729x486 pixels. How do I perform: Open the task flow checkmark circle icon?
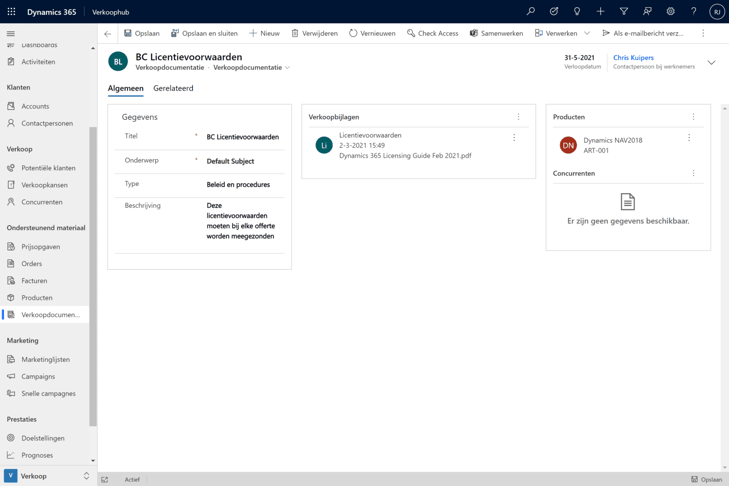554,11
